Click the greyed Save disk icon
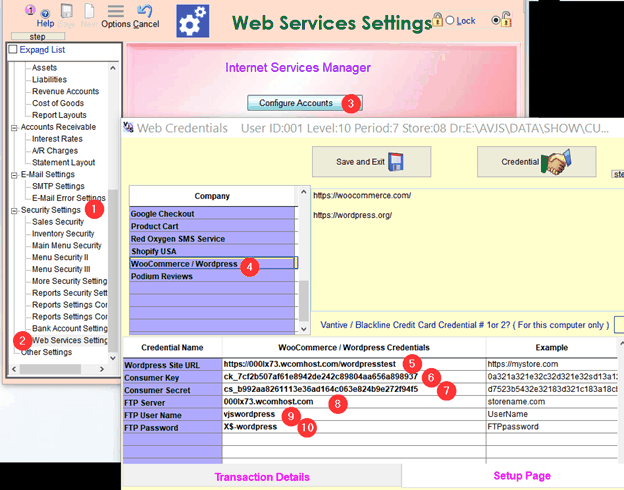The width and height of the screenshot is (624, 490). [x=66, y=11]
